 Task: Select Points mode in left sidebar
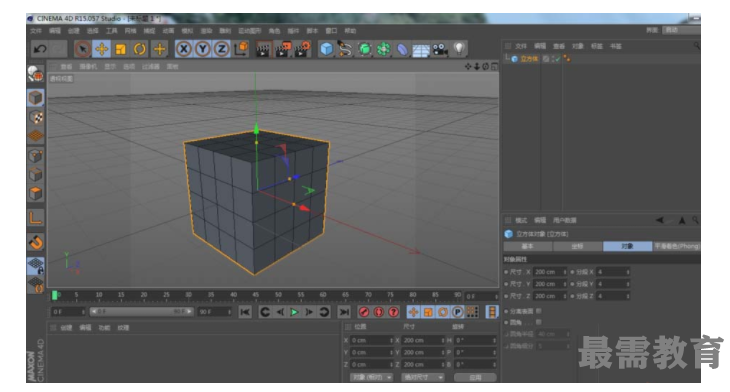click(35, 155)
